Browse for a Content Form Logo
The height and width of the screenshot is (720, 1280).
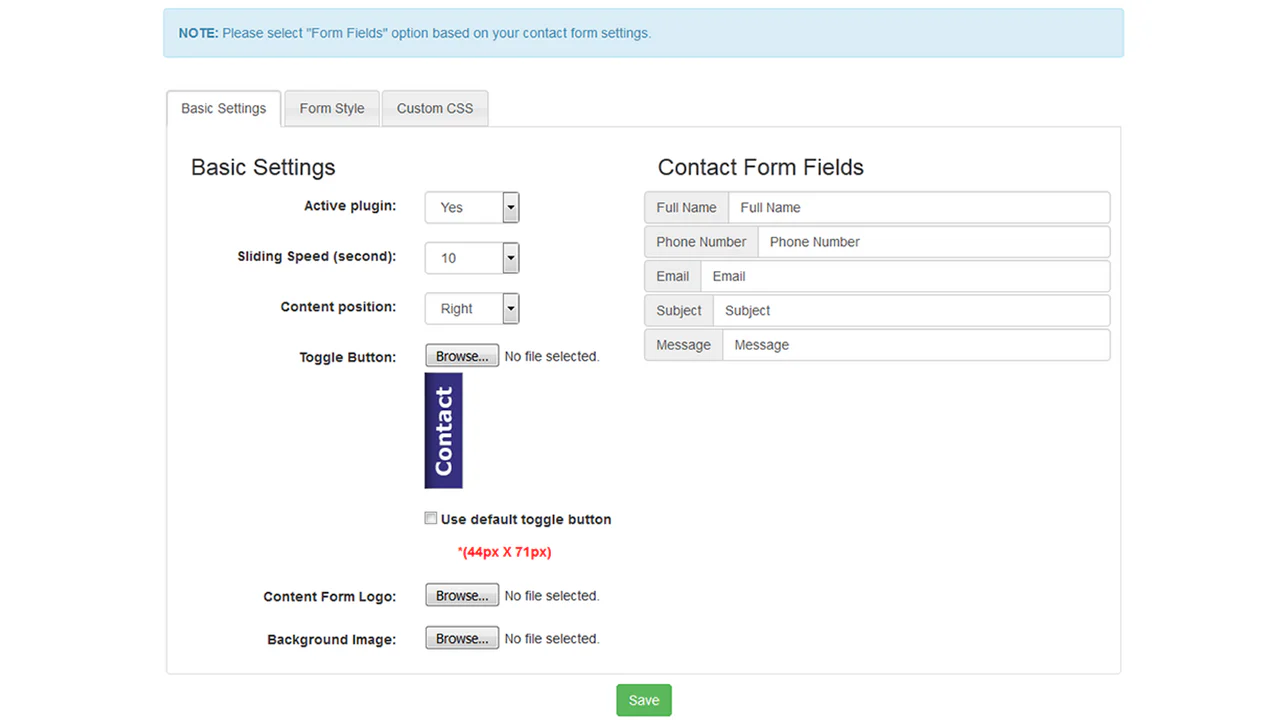462,595
